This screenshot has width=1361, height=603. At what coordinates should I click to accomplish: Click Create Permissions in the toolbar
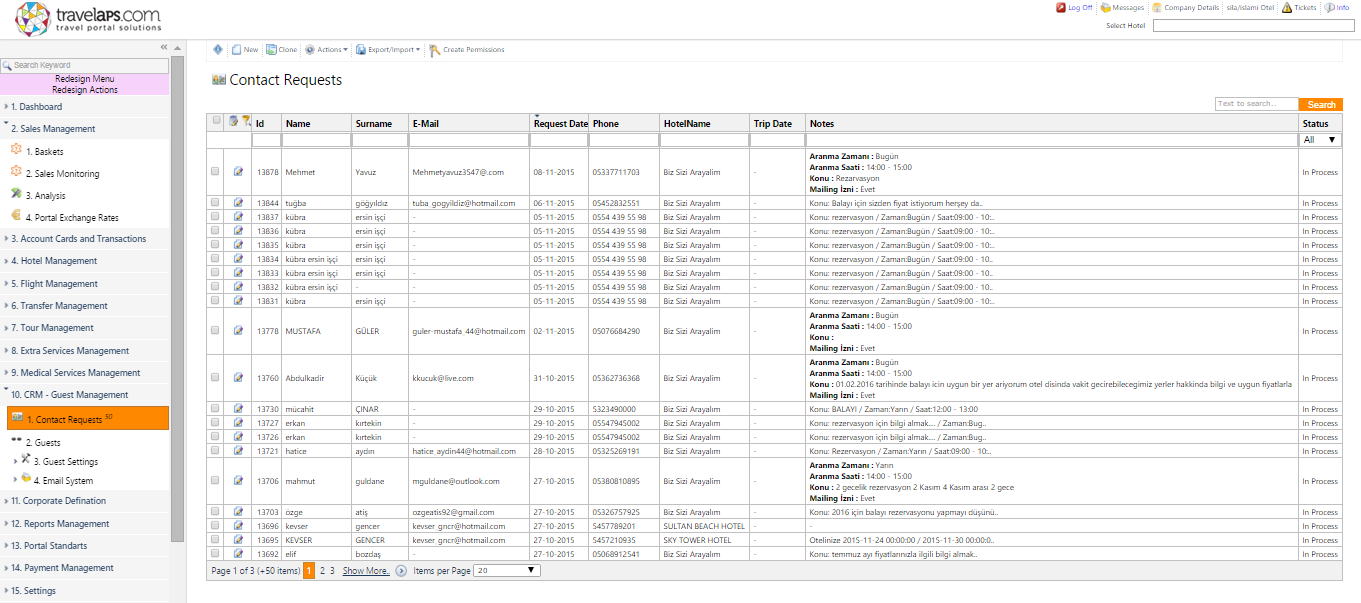click(x=467, y=49)
